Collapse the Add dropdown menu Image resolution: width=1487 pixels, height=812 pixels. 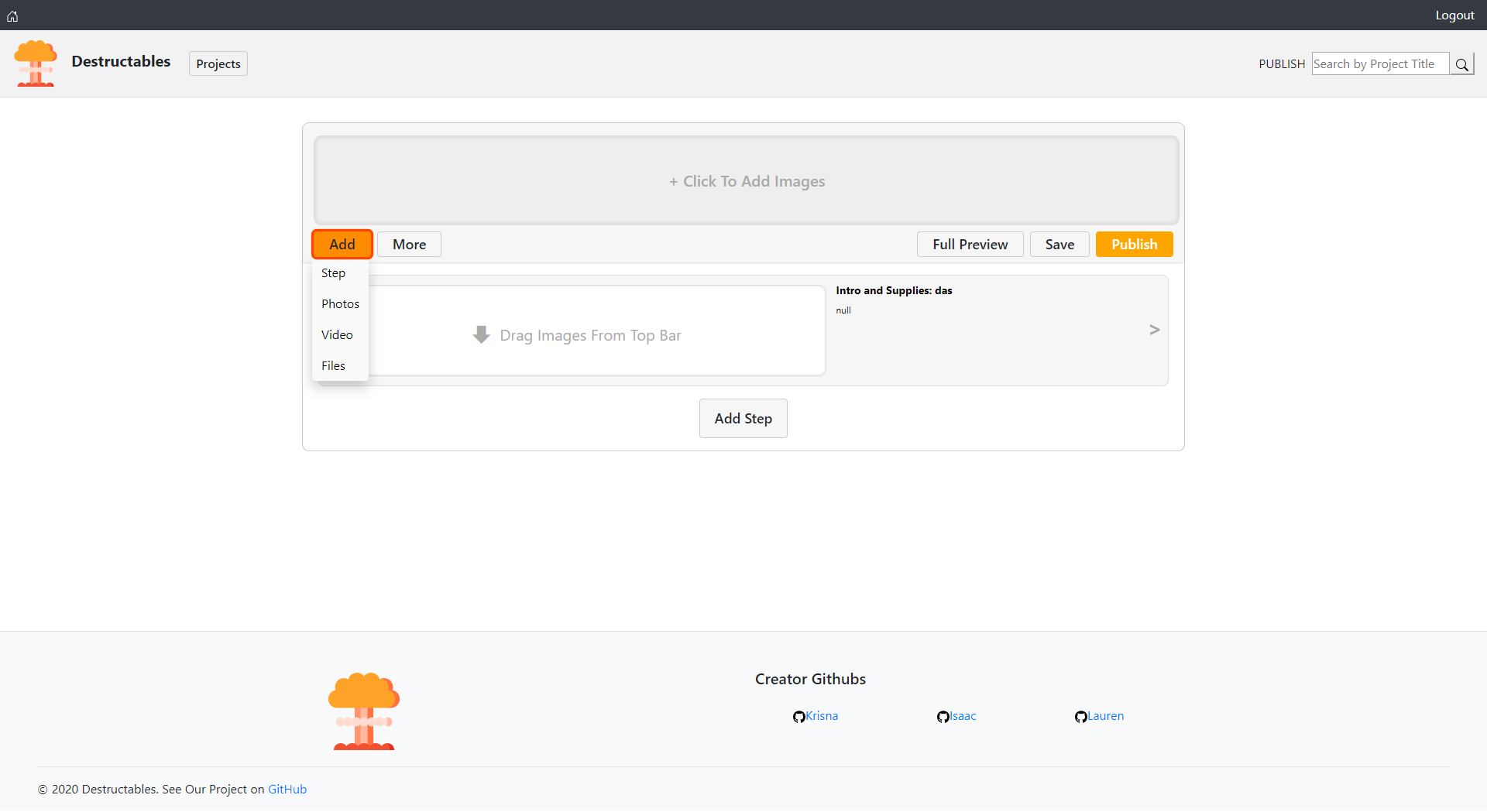coord(342,245)
